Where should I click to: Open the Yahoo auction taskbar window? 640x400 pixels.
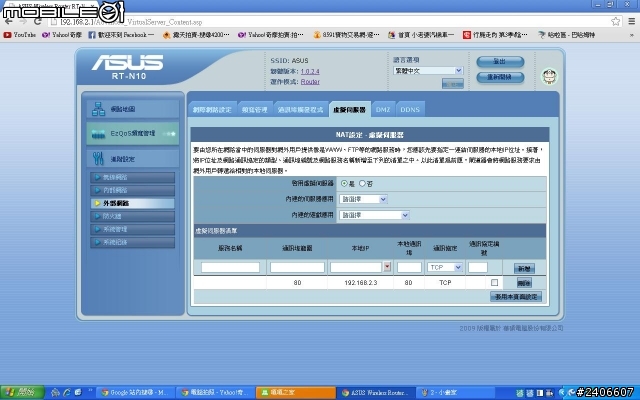tap(216, 392)
